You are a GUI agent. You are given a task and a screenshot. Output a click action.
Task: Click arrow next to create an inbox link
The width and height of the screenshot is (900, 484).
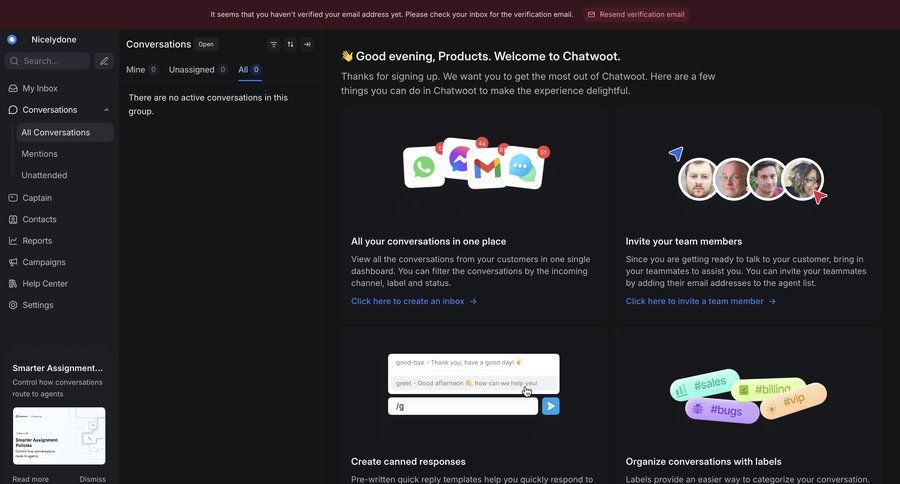click(473, 301)
